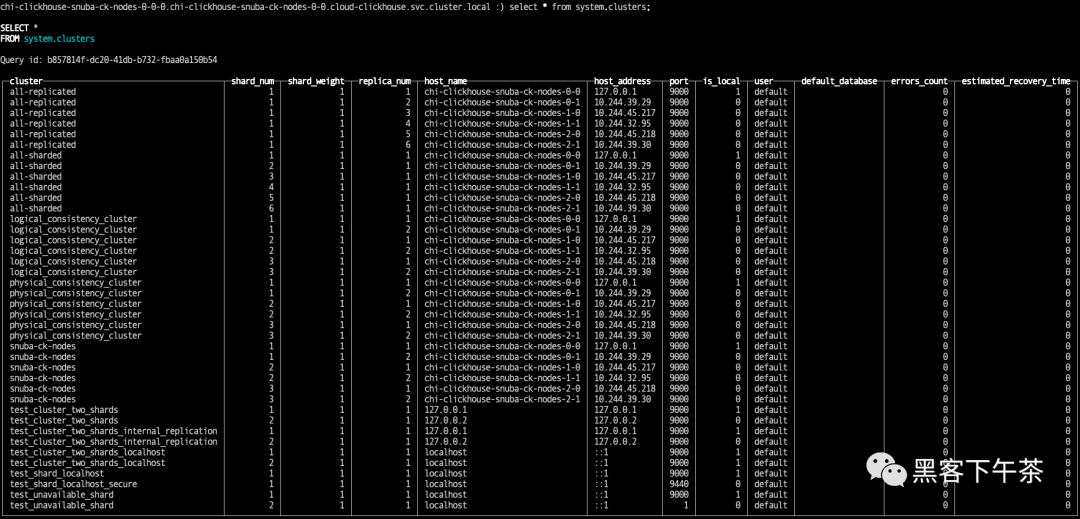1080x519 pixels.
Task: Click address 10.244.39.30 in the snuba-ck-nodes rows
Action: [x=623, y=399]
